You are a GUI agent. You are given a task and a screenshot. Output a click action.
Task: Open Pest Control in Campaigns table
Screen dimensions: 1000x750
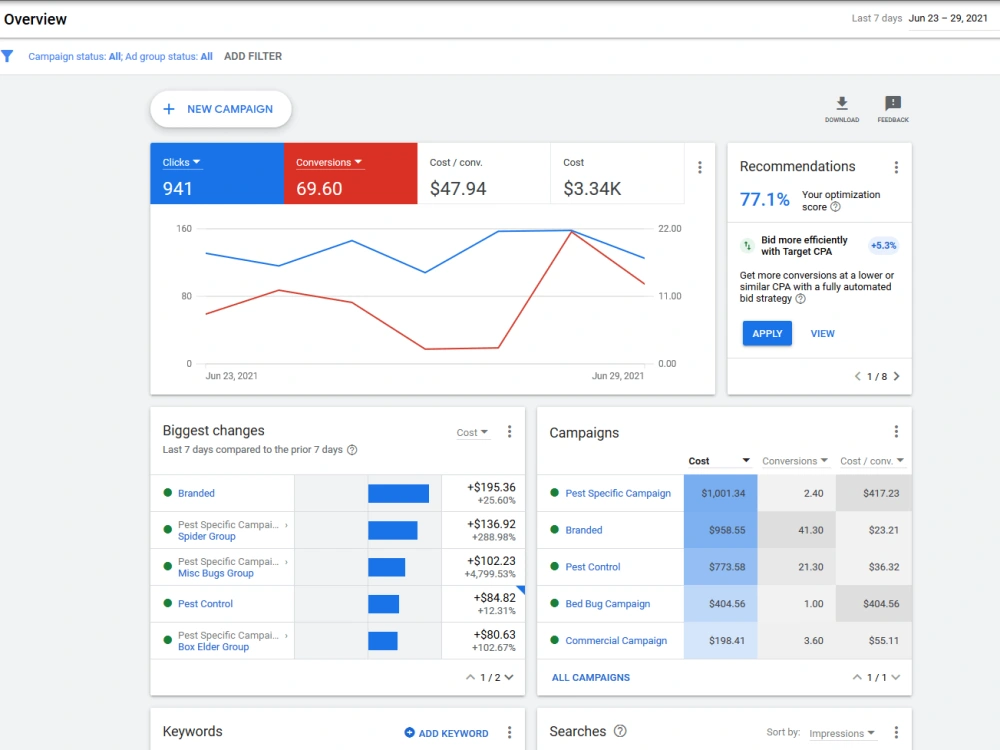point(592,567)
